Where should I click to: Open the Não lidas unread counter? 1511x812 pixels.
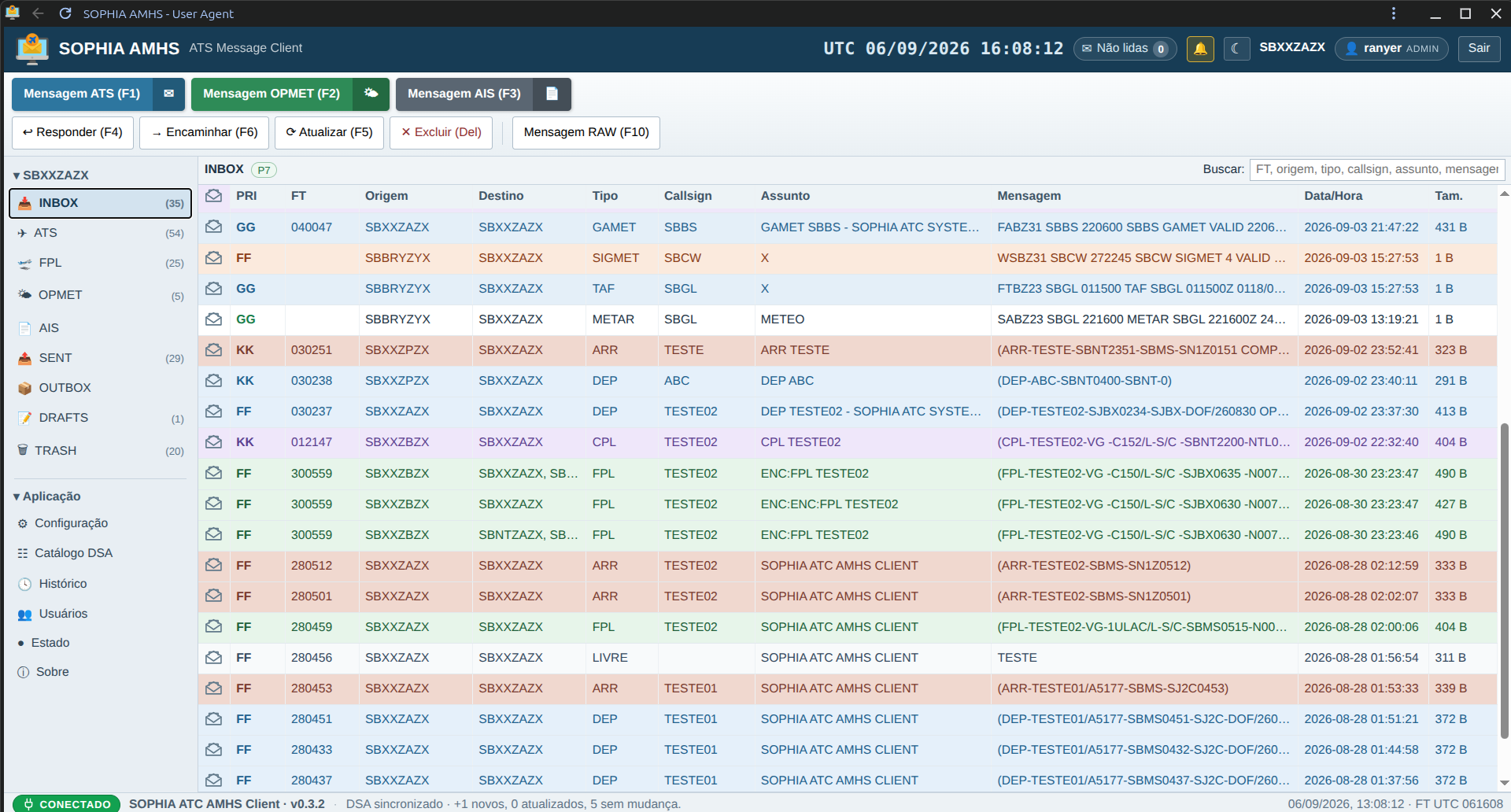(x=1125, y=48)
